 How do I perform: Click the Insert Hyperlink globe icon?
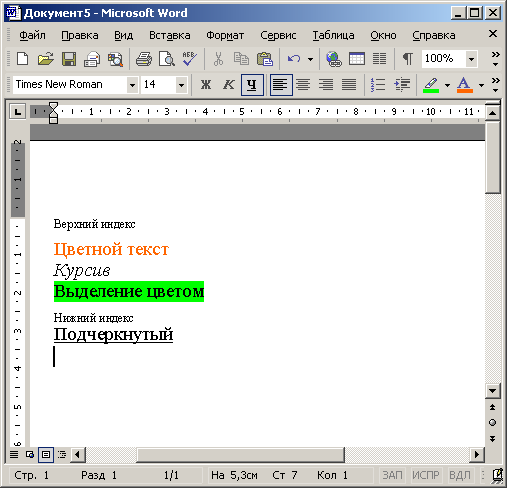click(334, 59)
